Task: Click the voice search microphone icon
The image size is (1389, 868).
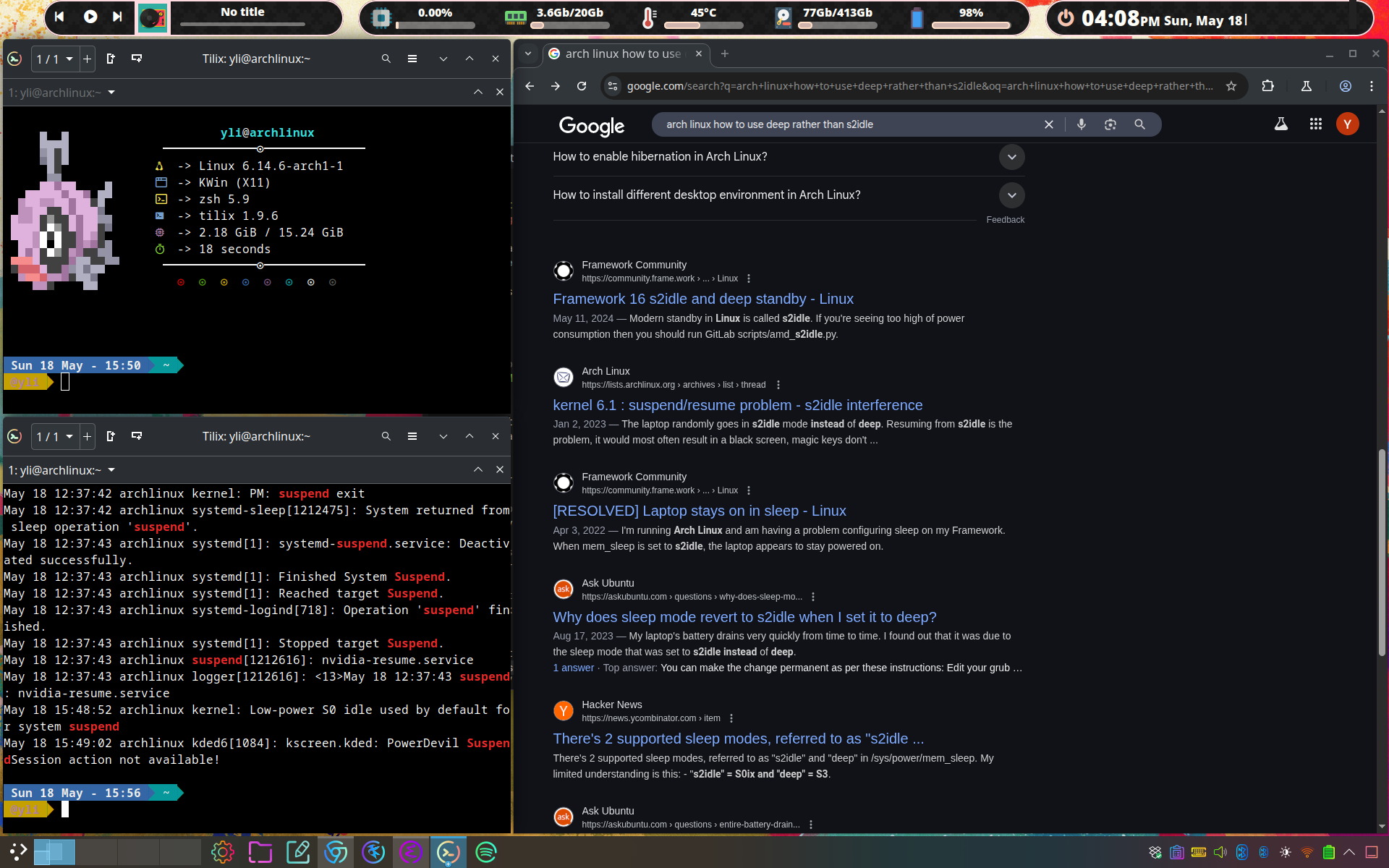Action: pyautogui.click(x=1081, y=124)
